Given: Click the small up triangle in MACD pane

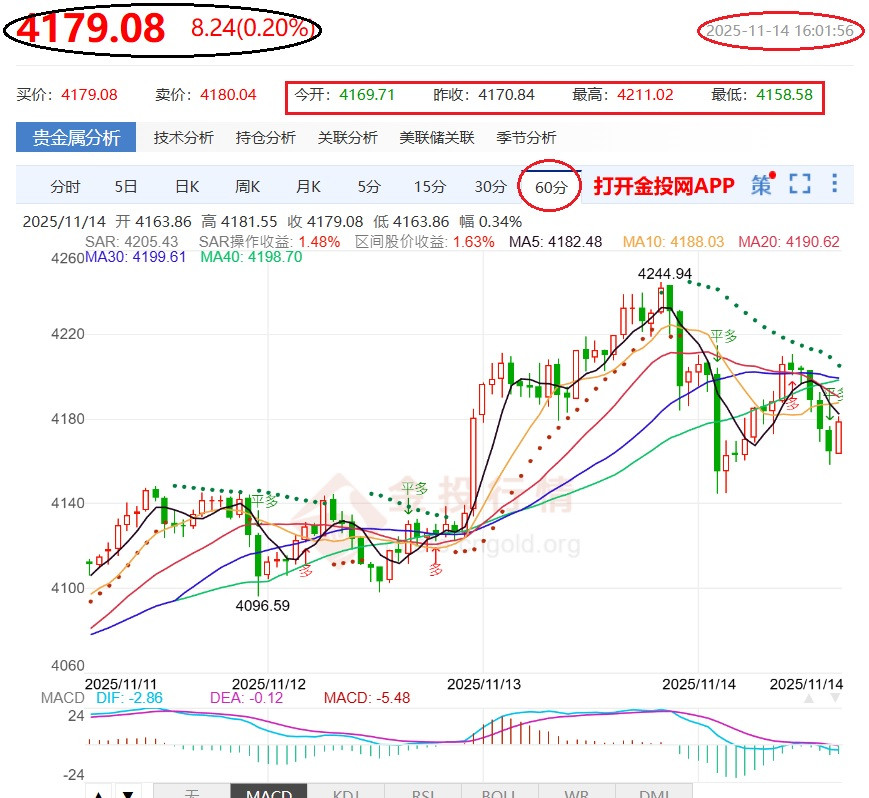Looking at the screenshot, I should 809,699.
